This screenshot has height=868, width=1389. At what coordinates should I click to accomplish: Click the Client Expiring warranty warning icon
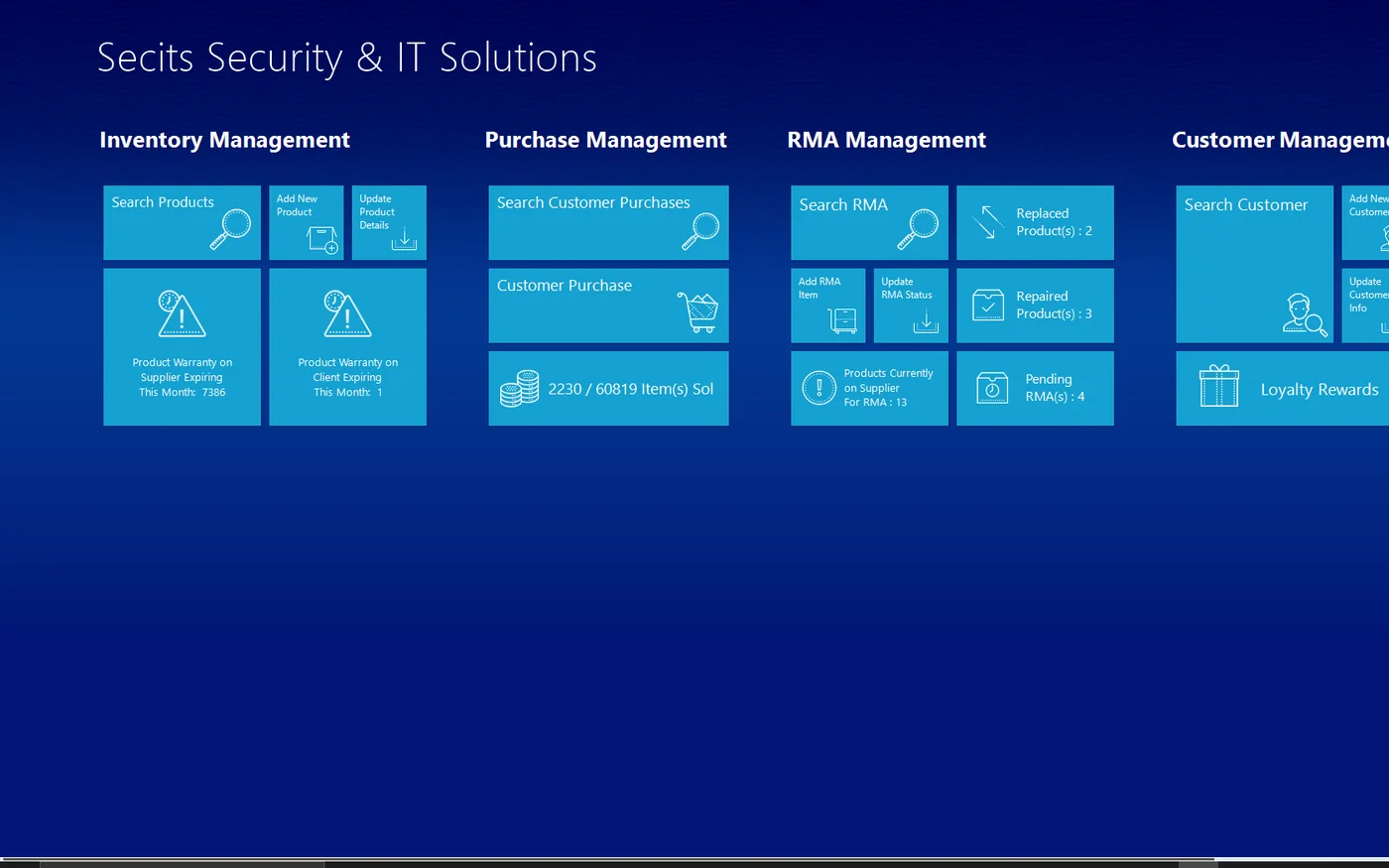pos(347,314)
